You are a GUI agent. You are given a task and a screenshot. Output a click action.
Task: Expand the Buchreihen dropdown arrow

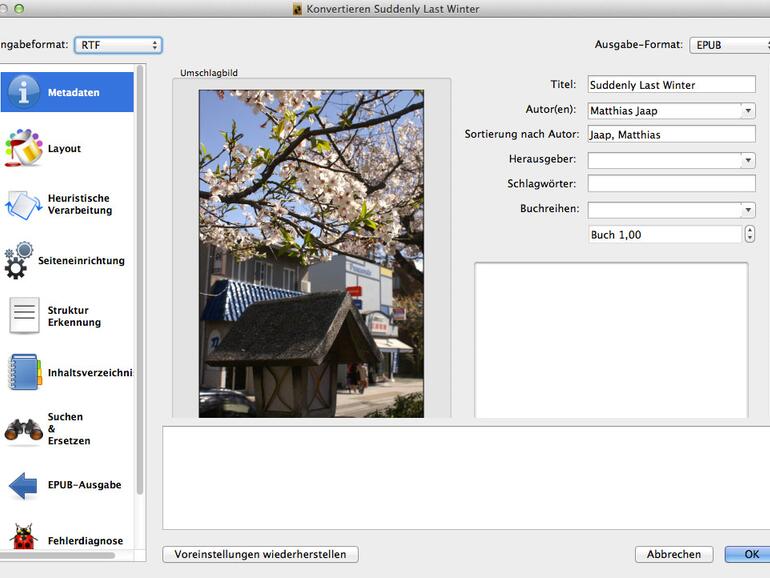pos(747,210)
